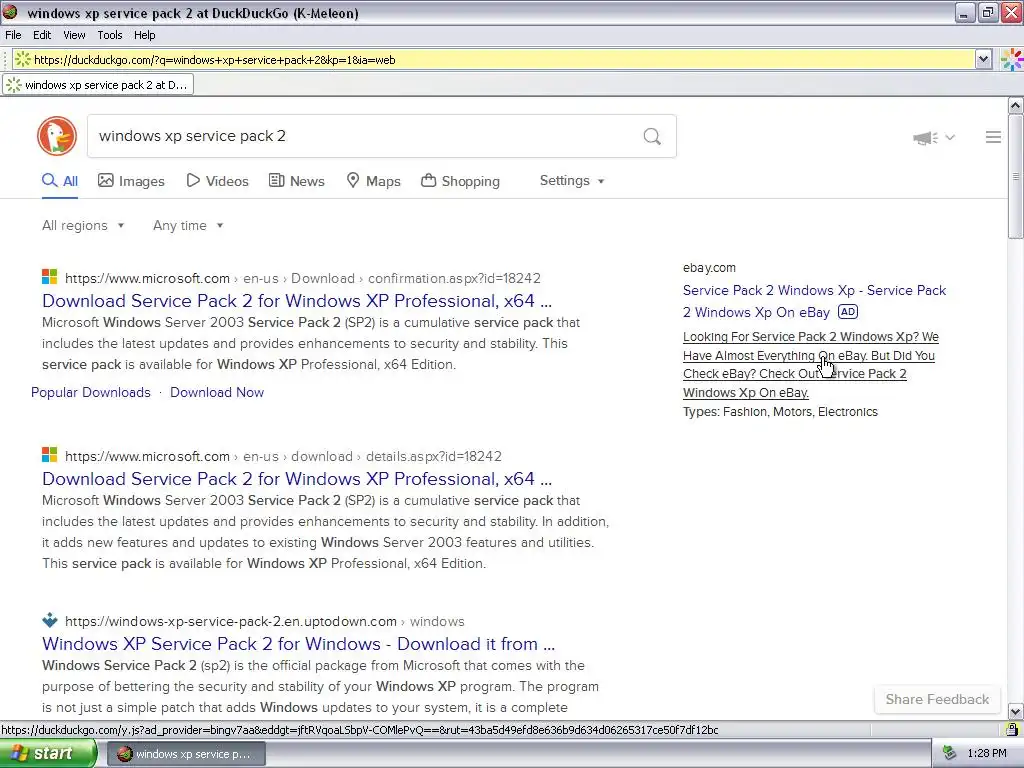Click the AD badge in eBay listing
Viewport: 1024px width, 768px height.
point(848,312)
